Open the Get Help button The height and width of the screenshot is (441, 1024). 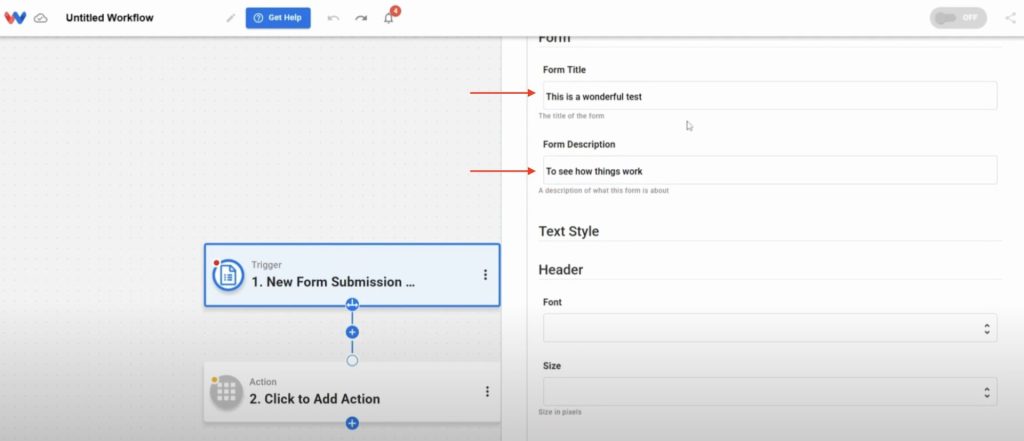[x=278, y=18]
